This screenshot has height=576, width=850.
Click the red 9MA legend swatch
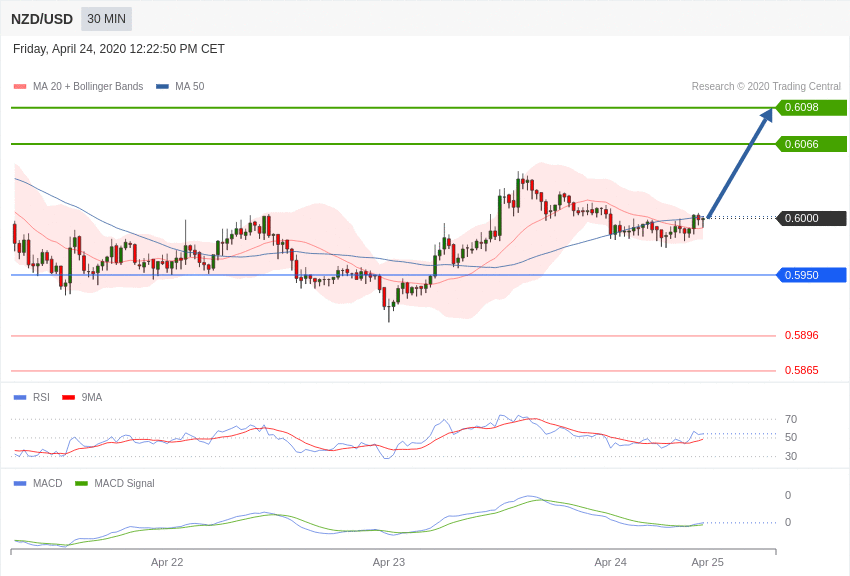coord(68,398)
